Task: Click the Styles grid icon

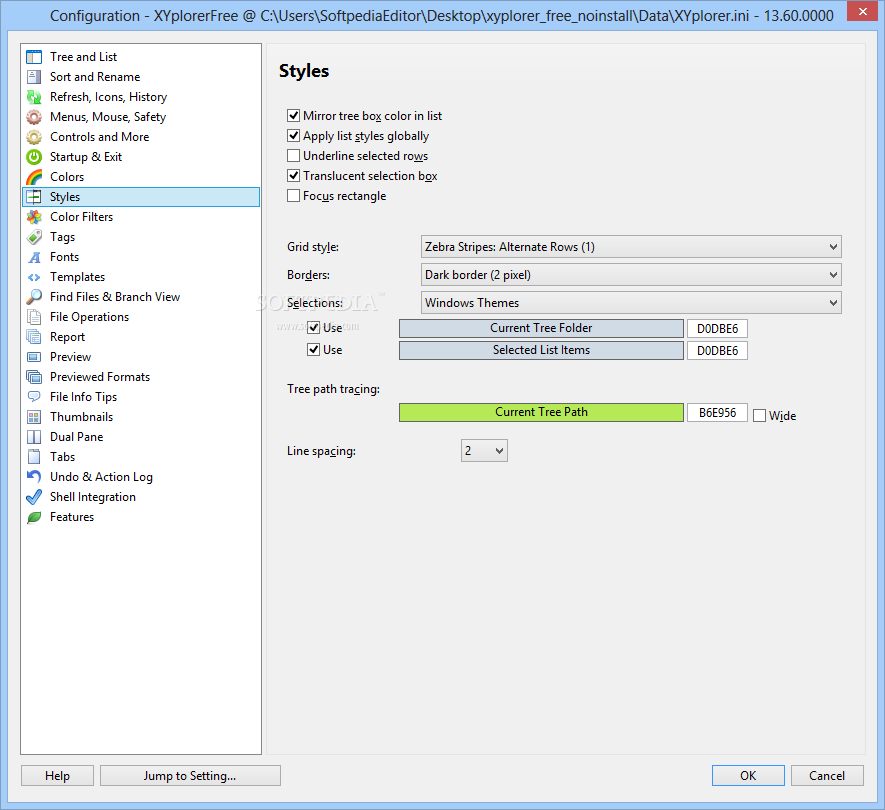Action: 34,197
